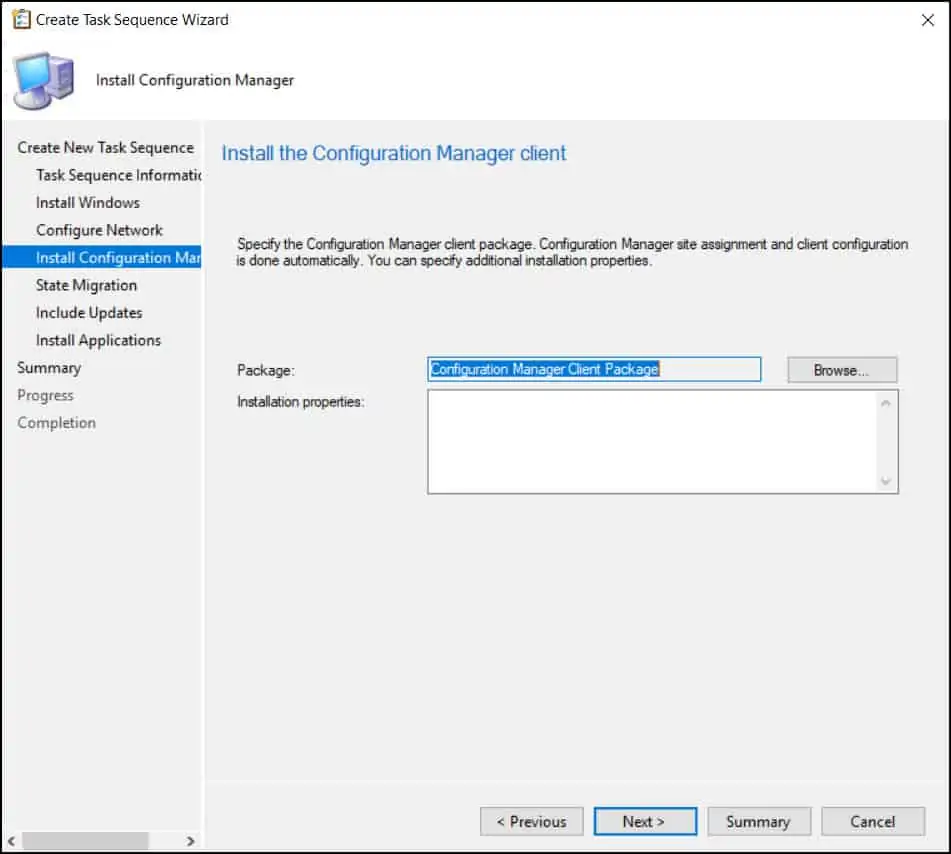Click the sidebar scroll left arrow
The width and height of the screenshot is (951, 854).
(12, 841)
